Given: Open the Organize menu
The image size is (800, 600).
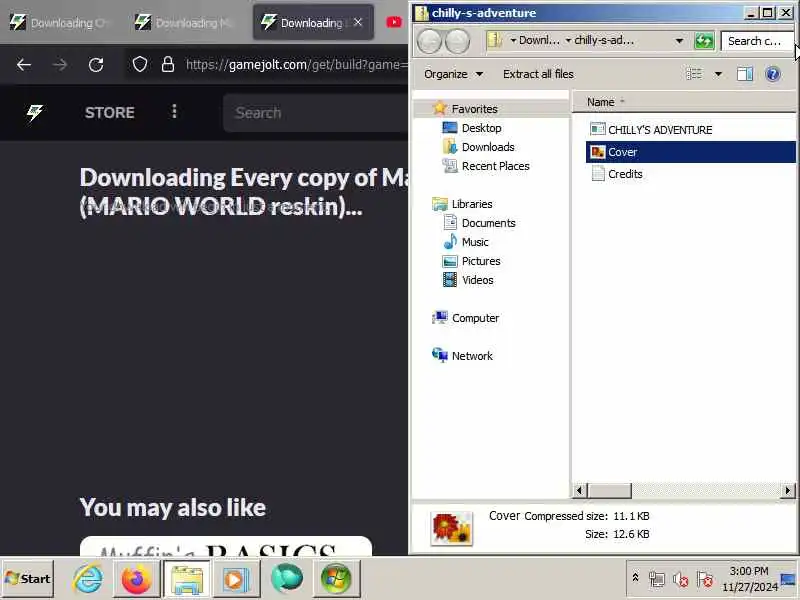Looking at the screenshot, I should point(453,74).
